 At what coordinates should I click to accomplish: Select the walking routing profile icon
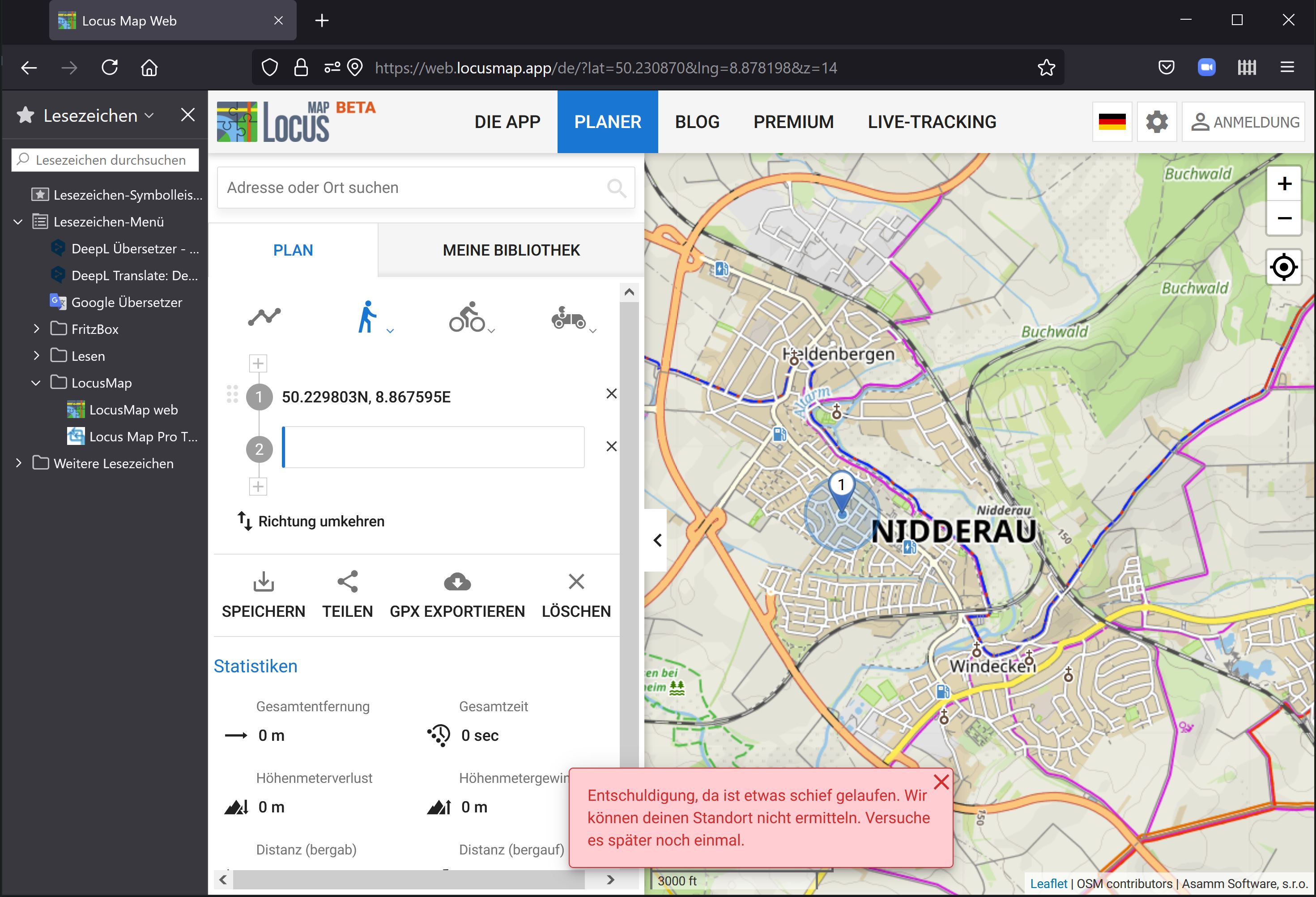pyautogui.click(x=367, y=316)
